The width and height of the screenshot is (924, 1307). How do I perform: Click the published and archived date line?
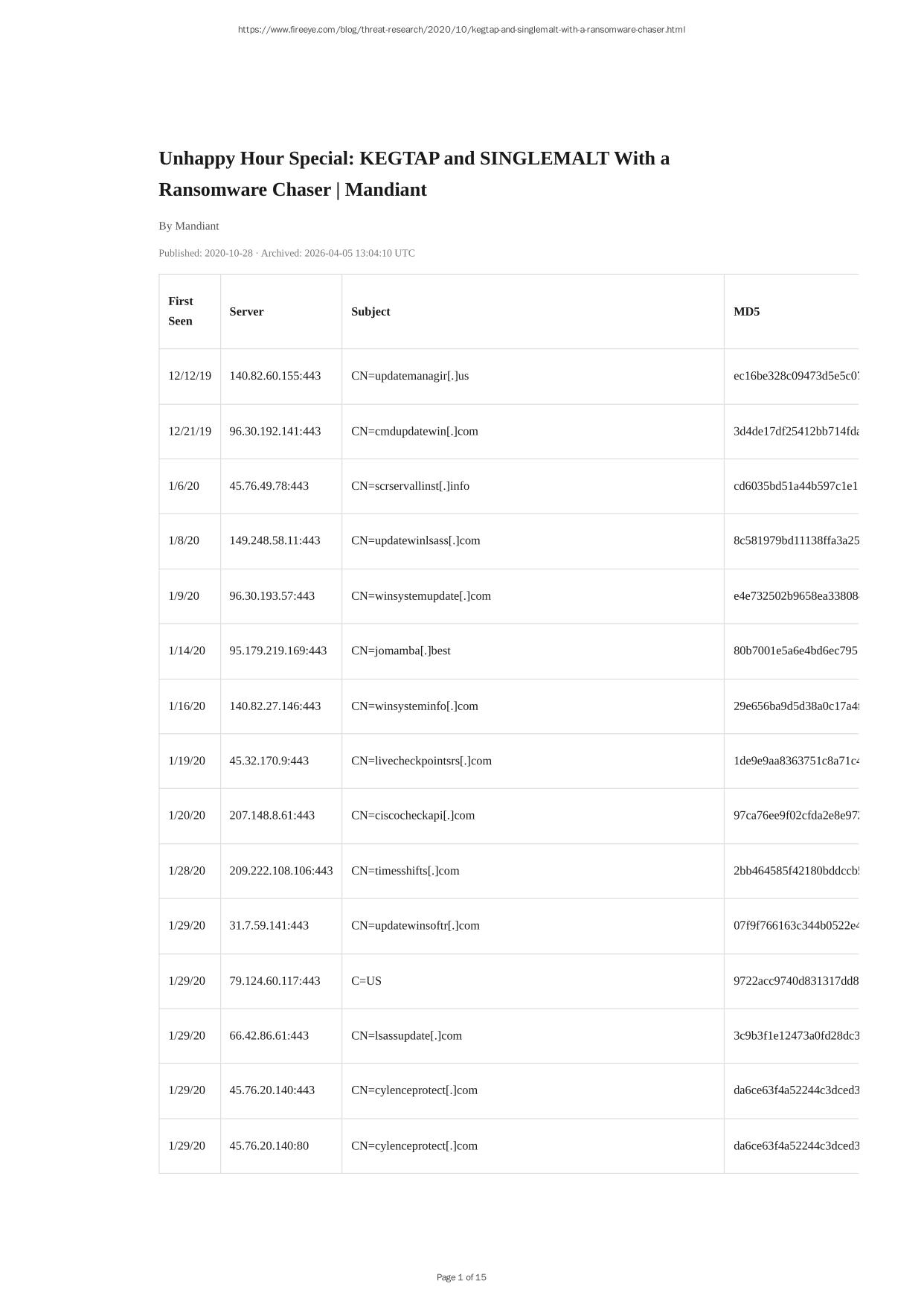[286, 253]
